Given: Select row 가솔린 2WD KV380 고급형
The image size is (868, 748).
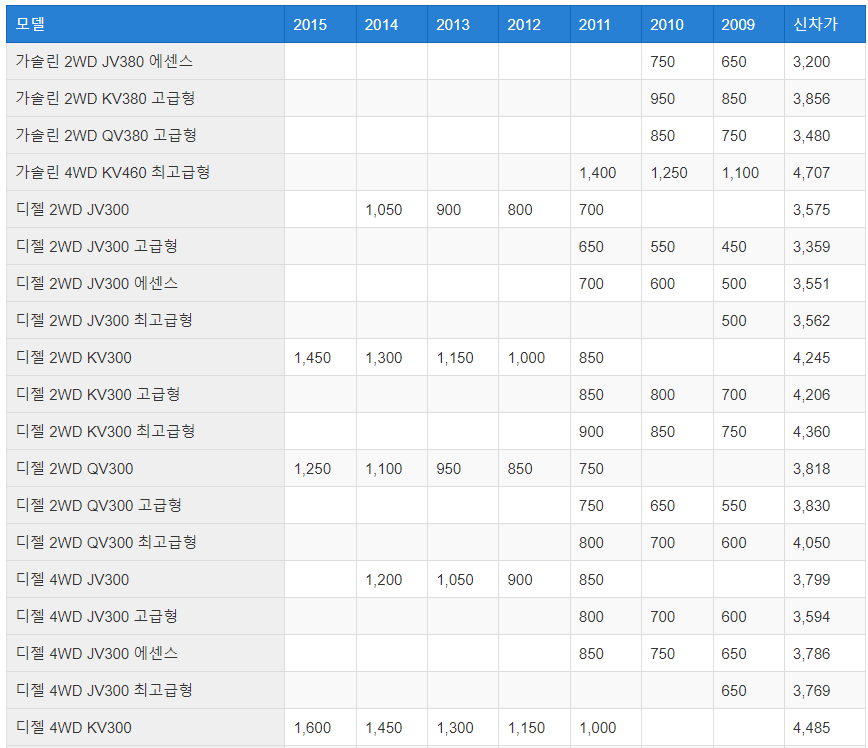Looking at the screenshot, I should click(436, 99).
